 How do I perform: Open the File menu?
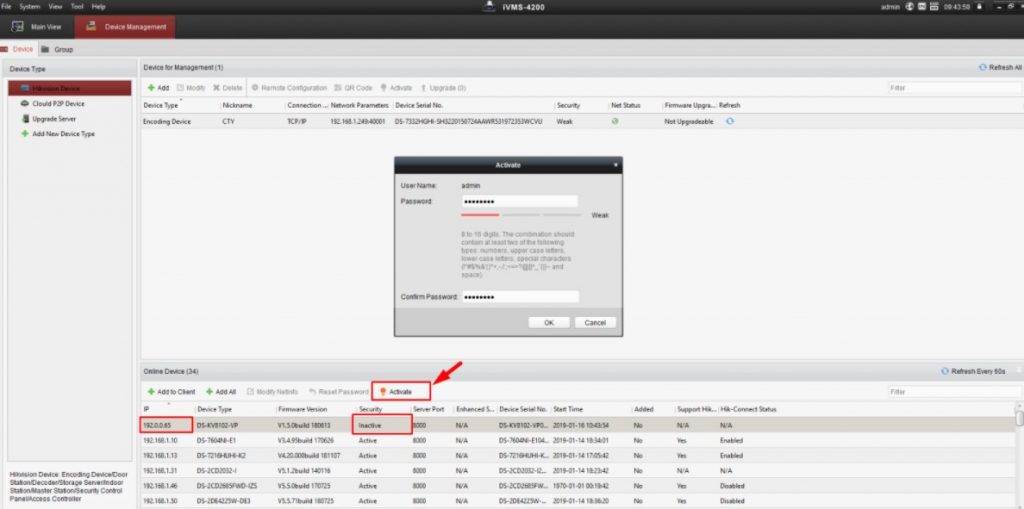tap(7, 6)
